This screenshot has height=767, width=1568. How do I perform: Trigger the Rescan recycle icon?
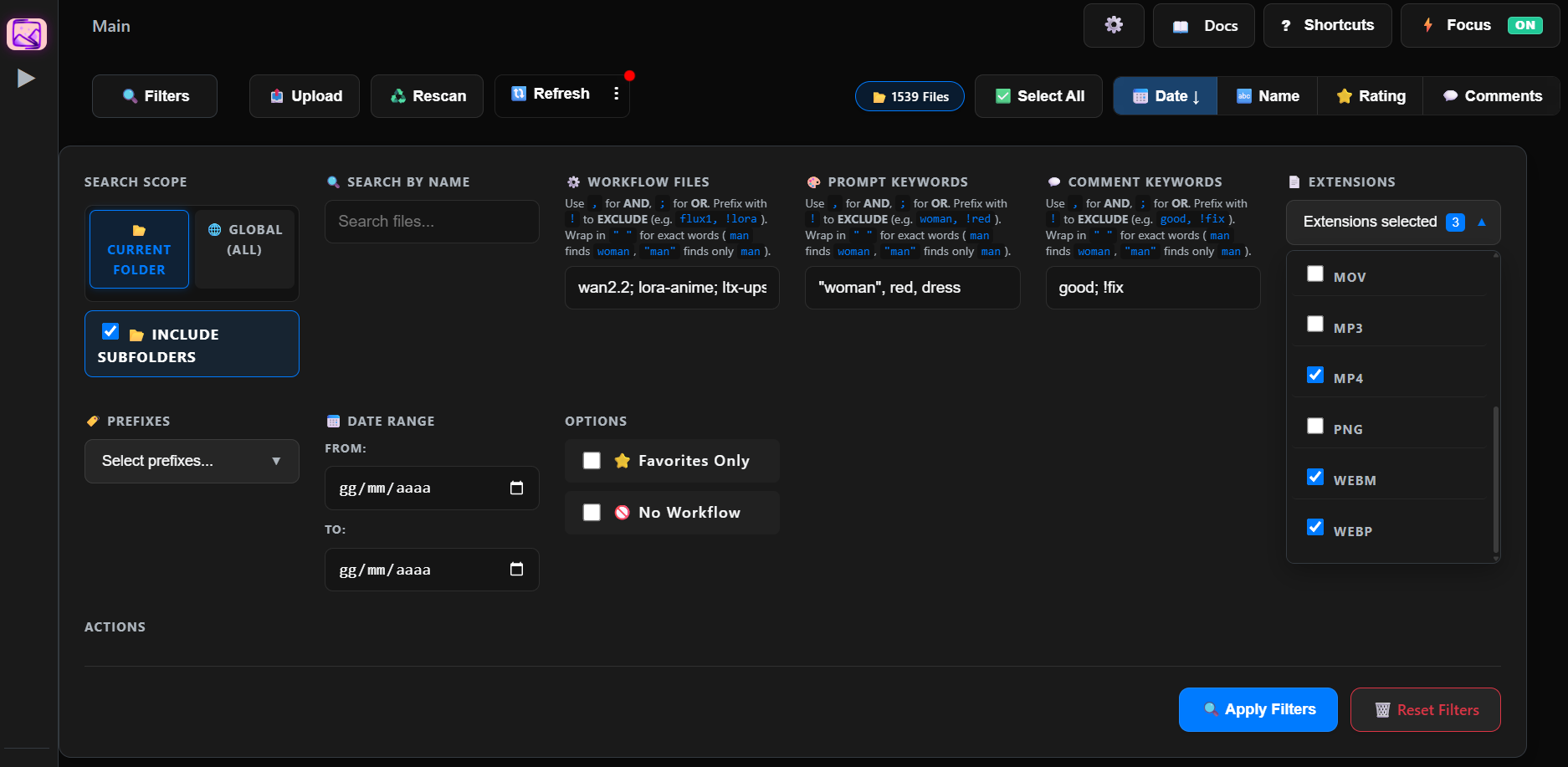(x=397, y=96)
